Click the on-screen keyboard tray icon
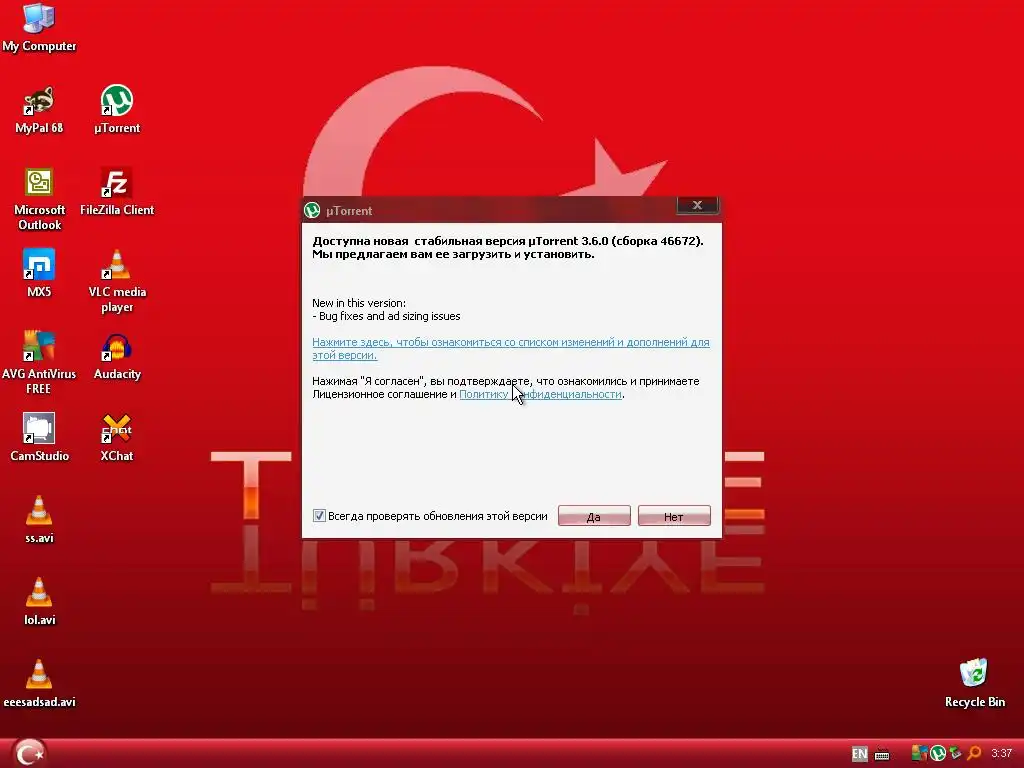 tap(882, 754)
